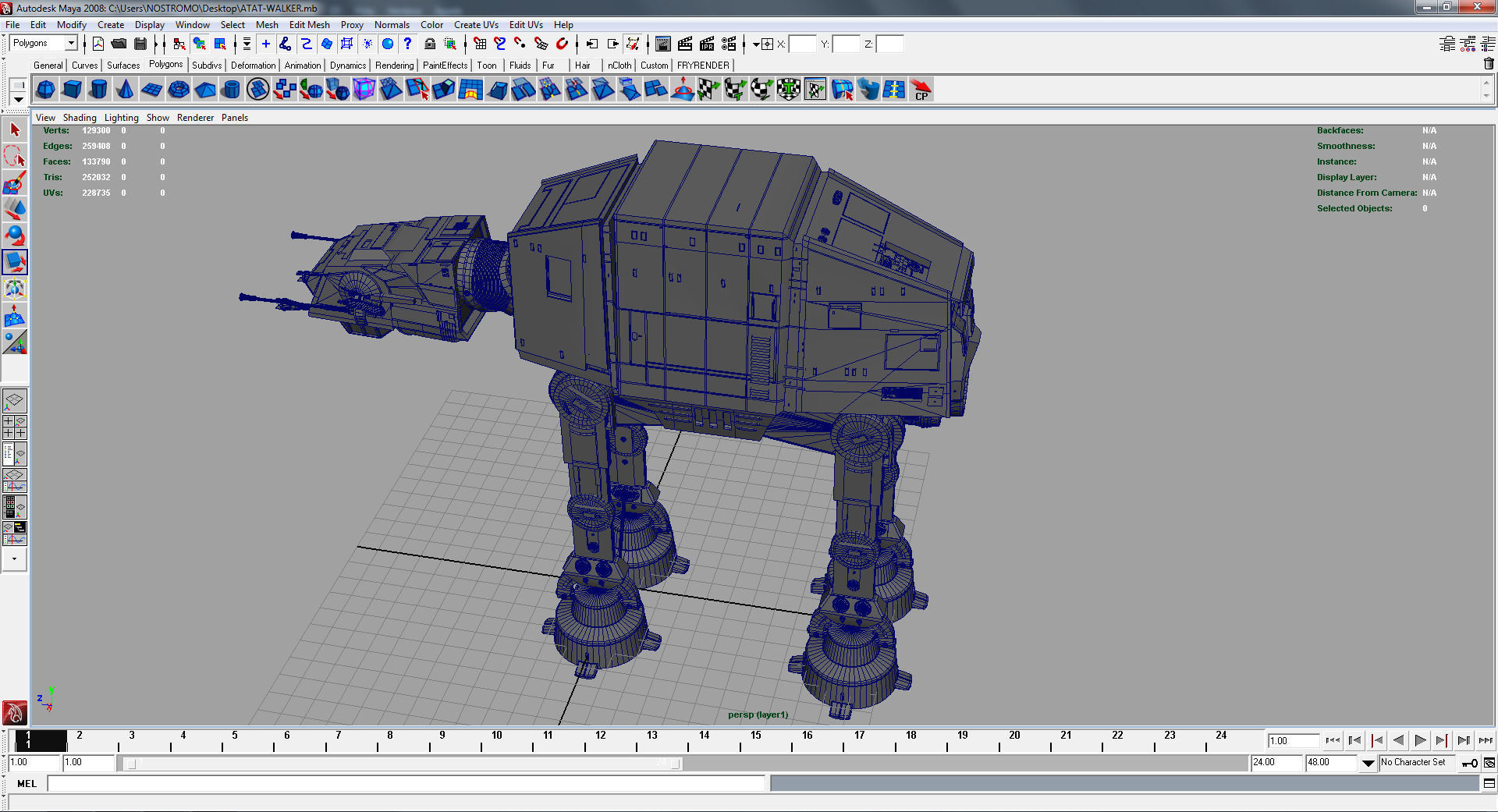Create a polygon pipe from shelf
Viewport: 1498px width, 812px height.
231,90
